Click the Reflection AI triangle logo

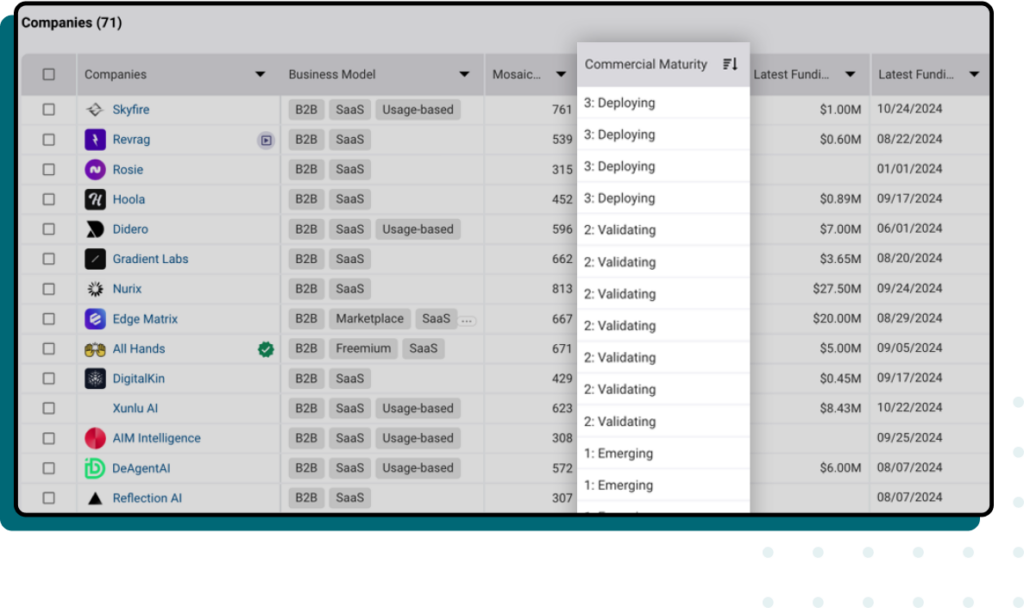point(95,498)
